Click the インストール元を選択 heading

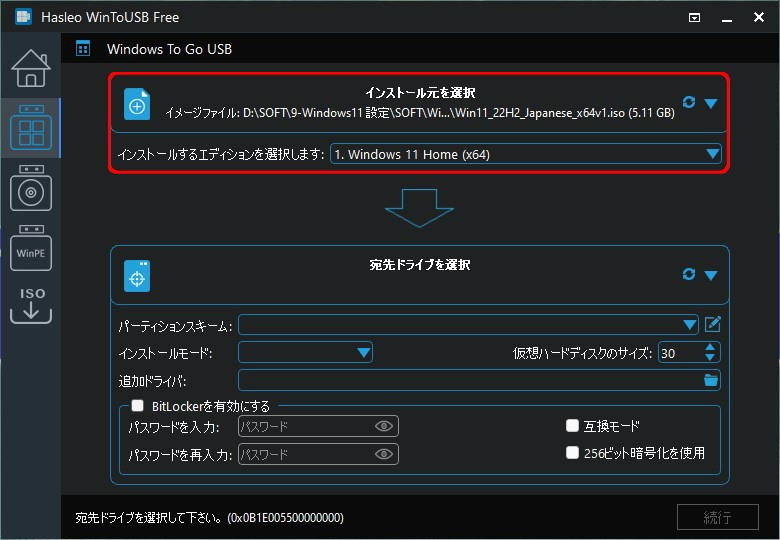point(420,92)
